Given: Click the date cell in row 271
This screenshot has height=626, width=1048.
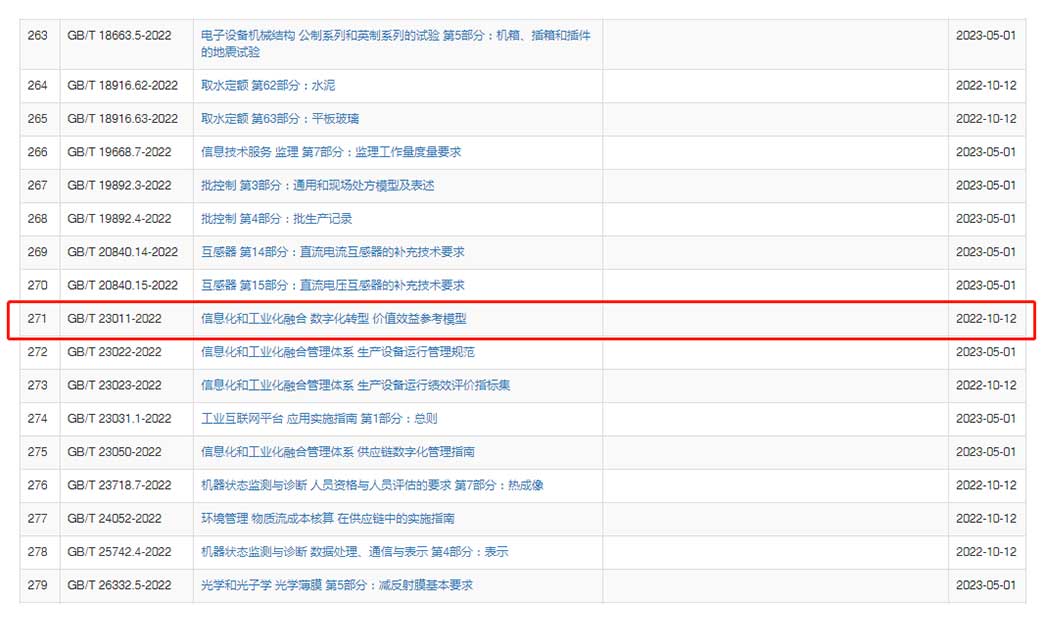Looking at the screenshot, I should (985, 319).
